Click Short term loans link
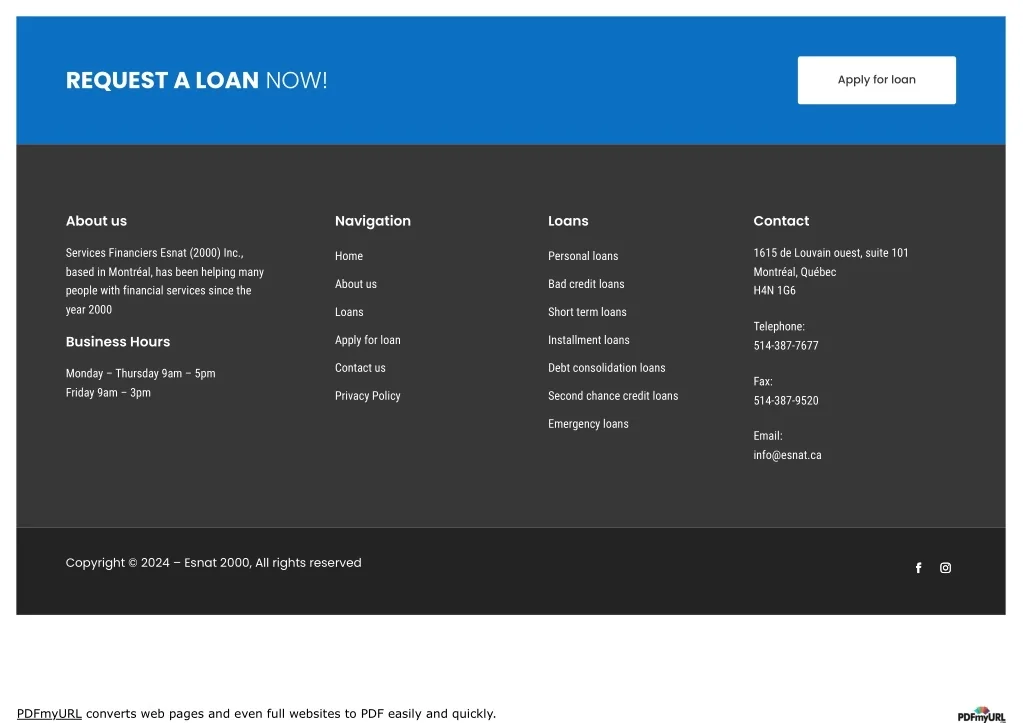The height and width of the screenshot is (723, 1023). tap(587, 312)
